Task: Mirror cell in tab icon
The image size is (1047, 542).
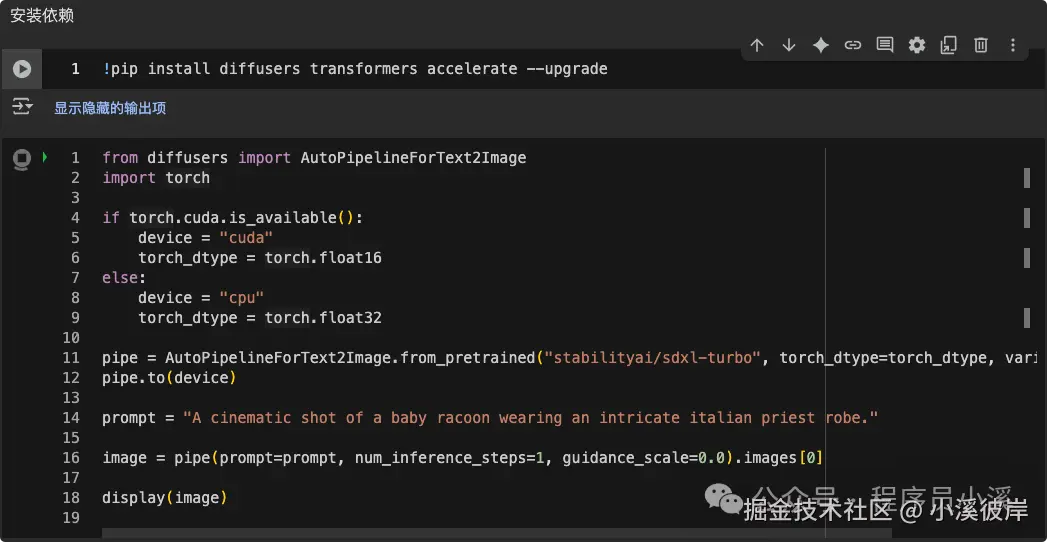Action: (x=949, y=45)
